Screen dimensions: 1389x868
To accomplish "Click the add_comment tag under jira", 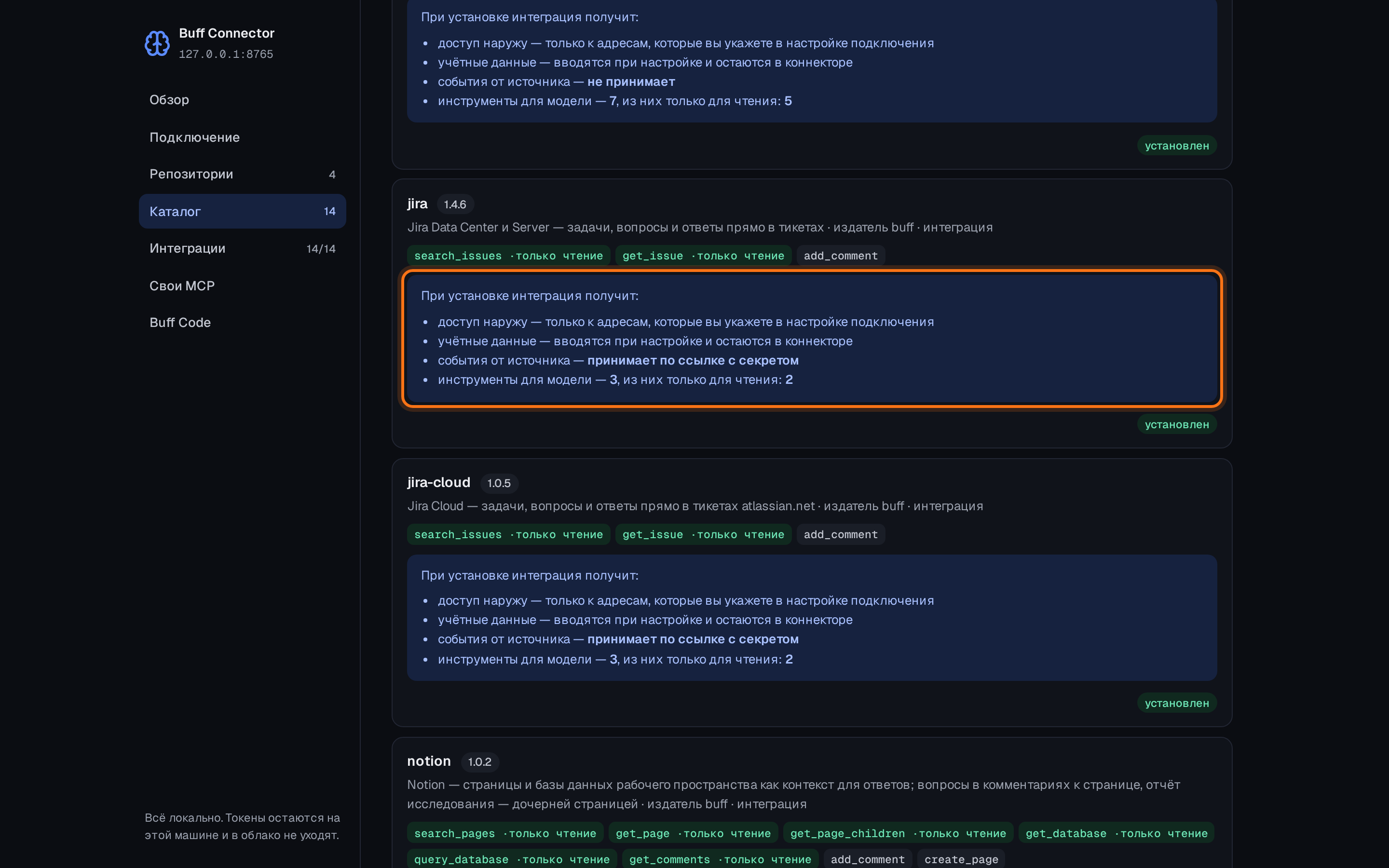I will coord(840,256).
